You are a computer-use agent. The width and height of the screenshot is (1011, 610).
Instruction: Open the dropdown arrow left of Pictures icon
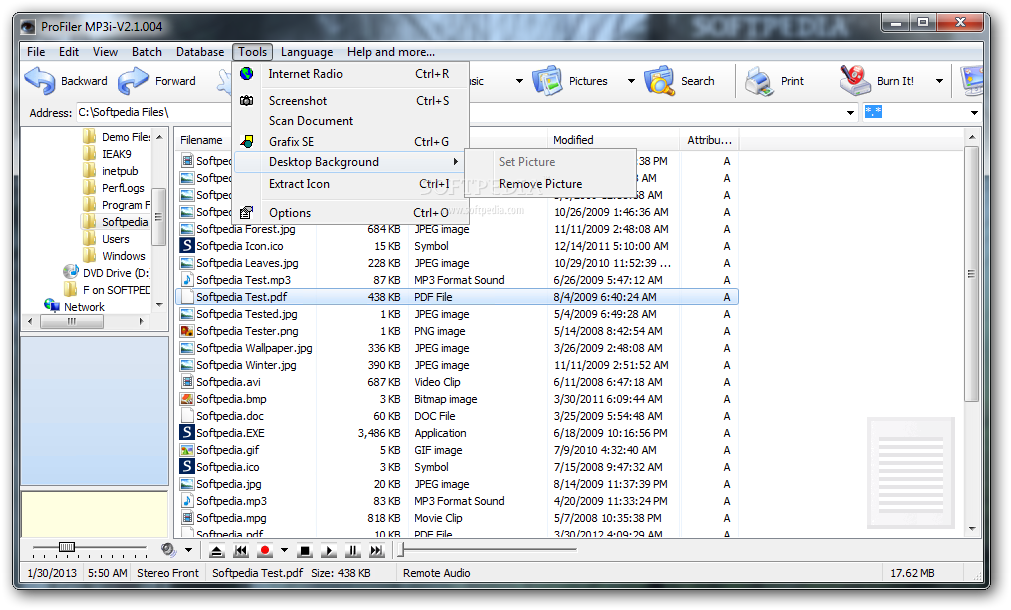pyautogui.click(x=519, y=81)
